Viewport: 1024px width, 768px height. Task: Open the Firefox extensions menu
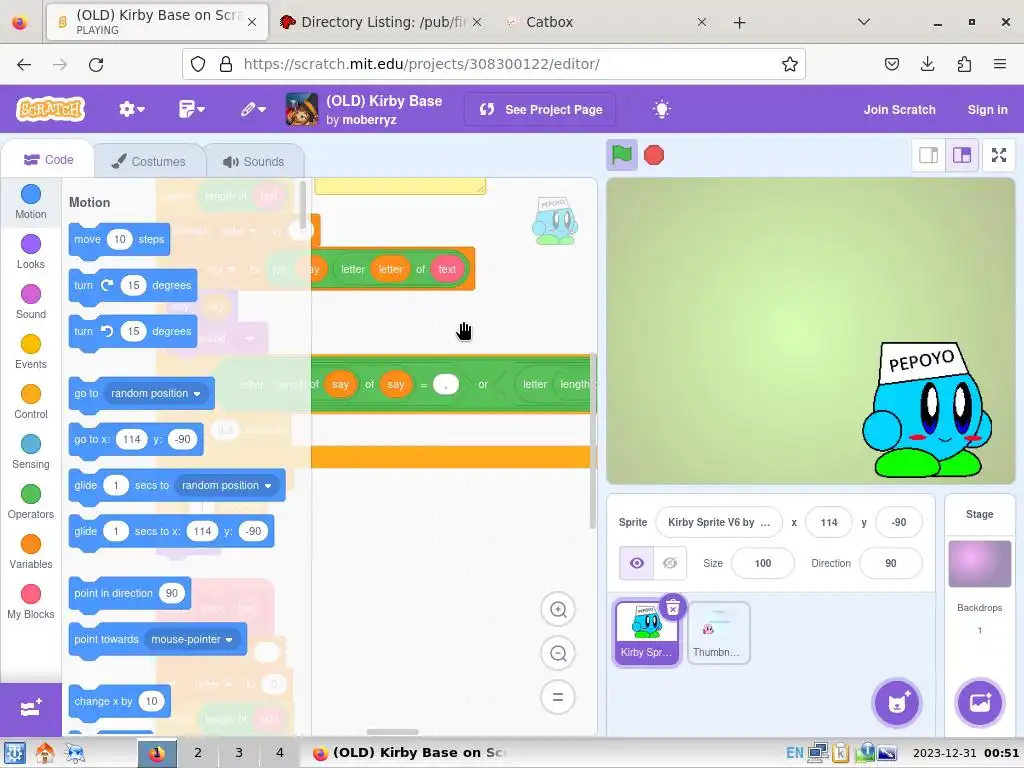coord(964,64)
